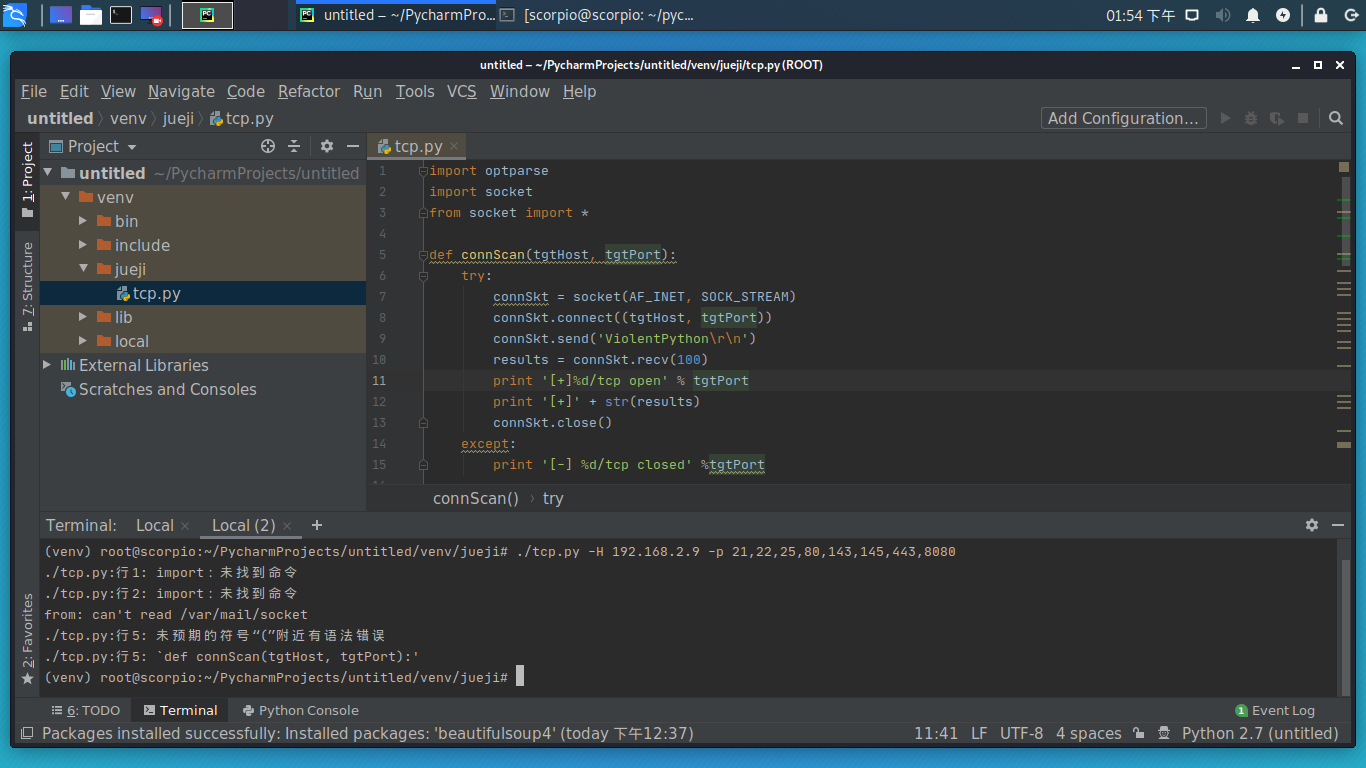Image resolution: width=1366 pixels, height=768 pixels.
Task: Expand the lib folder
Action: 84,317
